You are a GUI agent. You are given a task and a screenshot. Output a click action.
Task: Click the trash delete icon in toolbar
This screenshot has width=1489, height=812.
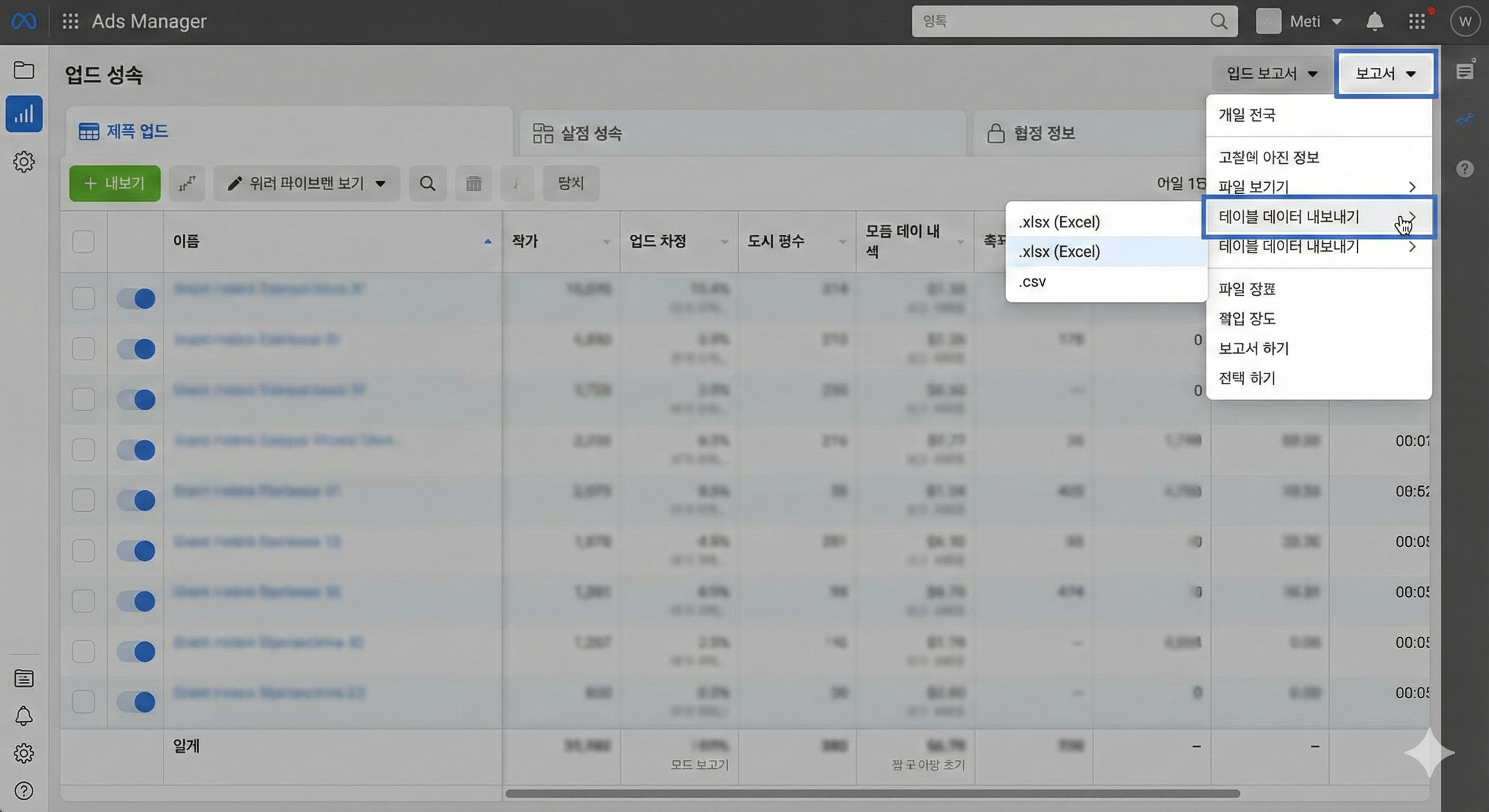pyautogui.click(x=473, y=184)
